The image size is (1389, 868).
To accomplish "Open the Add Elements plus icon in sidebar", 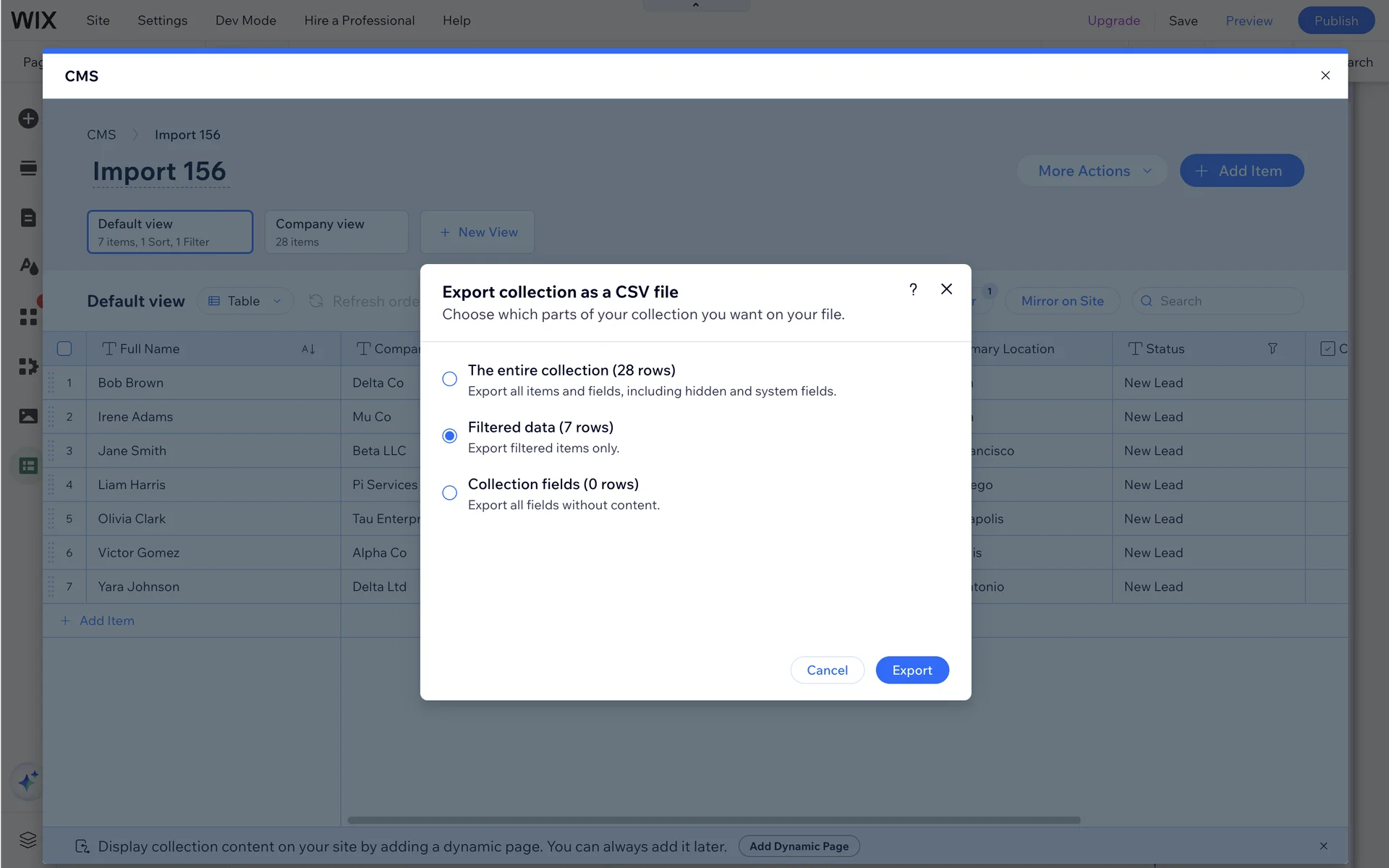I will pos(28,119).
